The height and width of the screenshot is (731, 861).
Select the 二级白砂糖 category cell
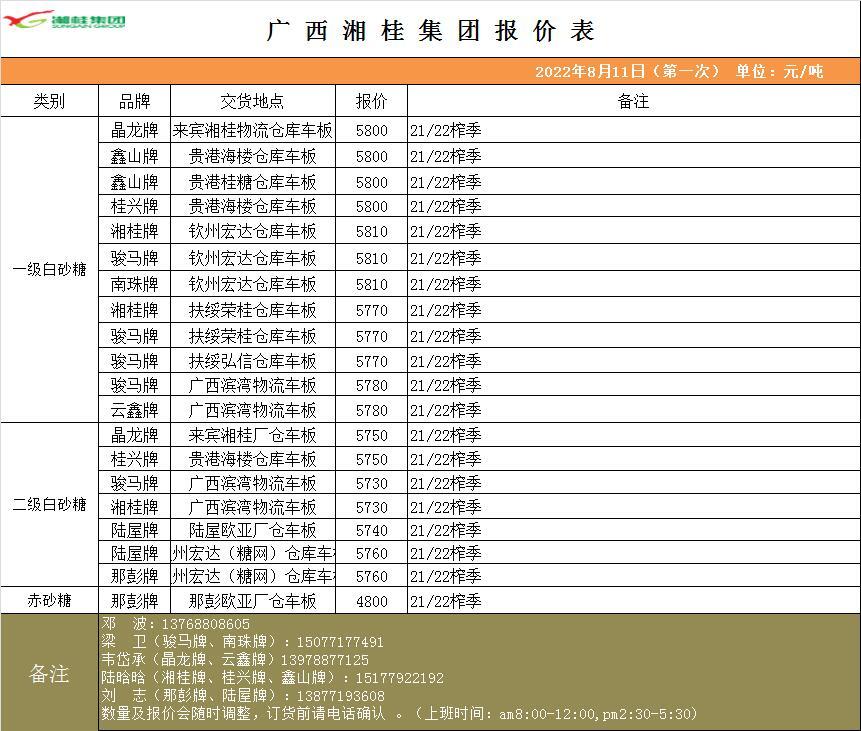click(x=49, y=504)
